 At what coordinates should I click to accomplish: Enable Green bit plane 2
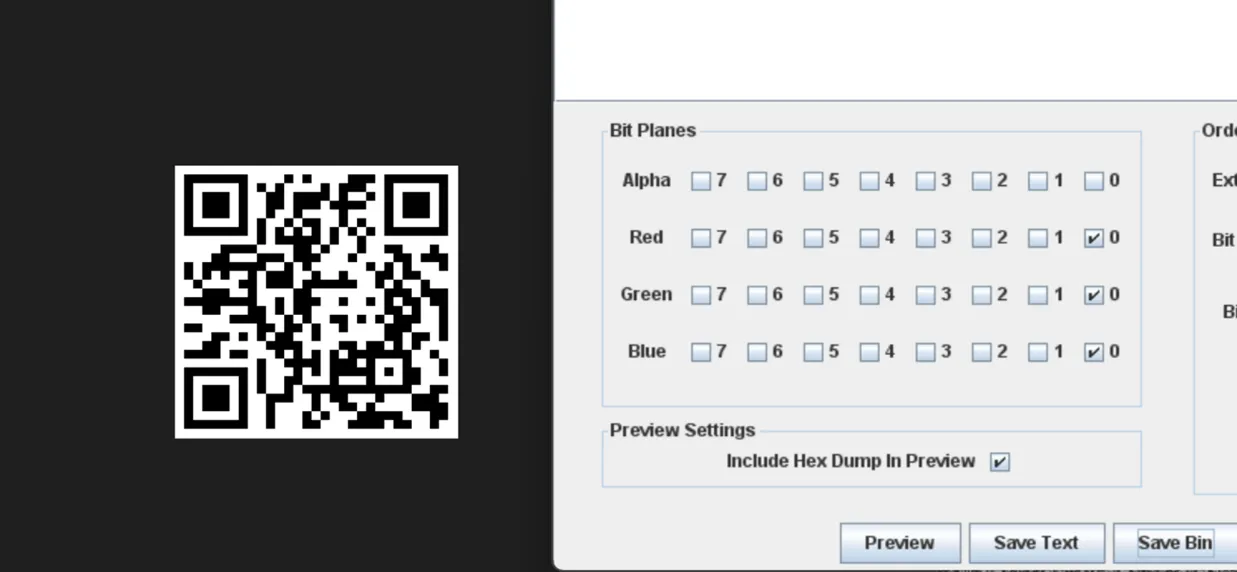tap(982, 295)
